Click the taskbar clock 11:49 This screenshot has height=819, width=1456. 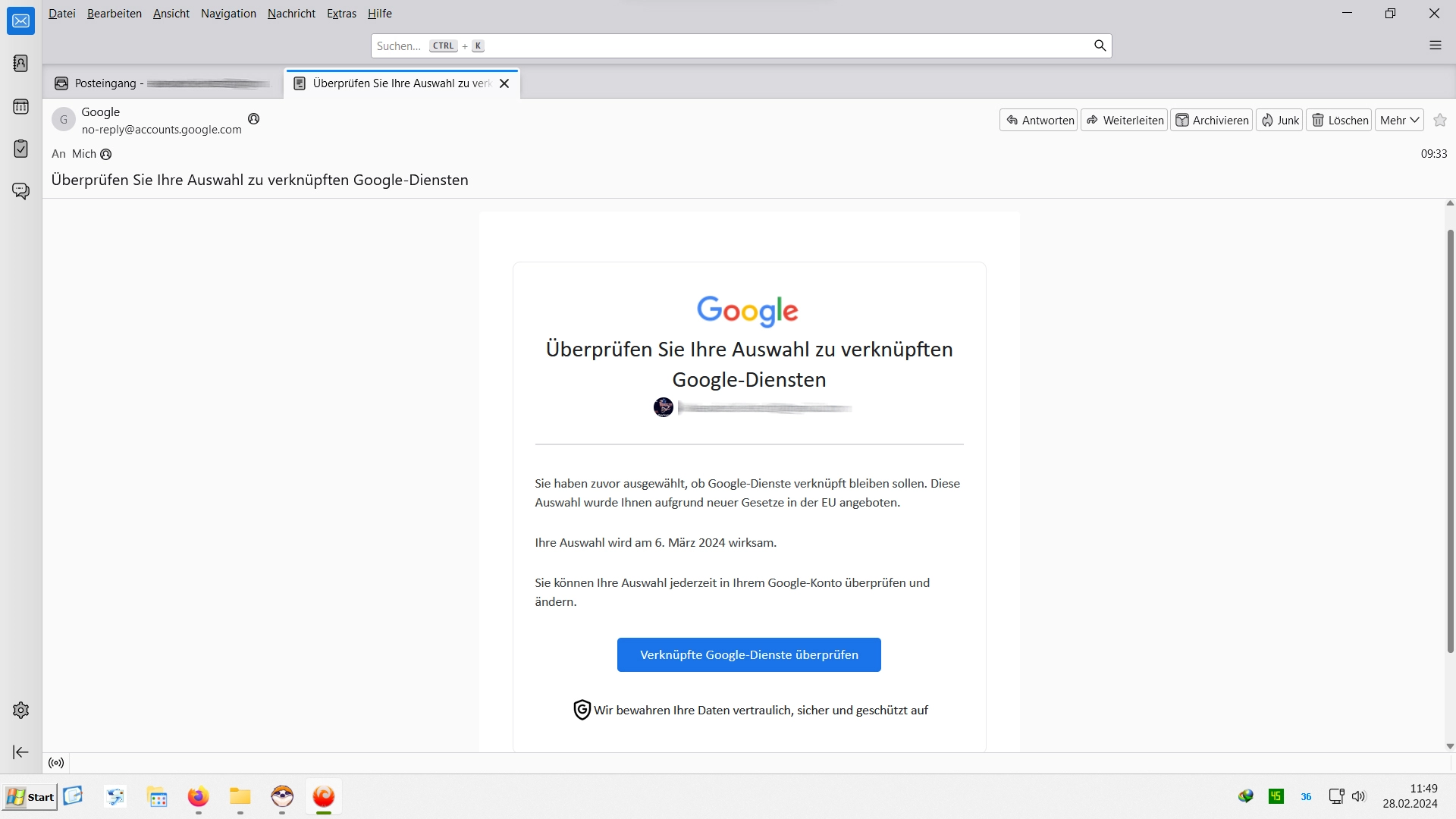point(1423,789)
